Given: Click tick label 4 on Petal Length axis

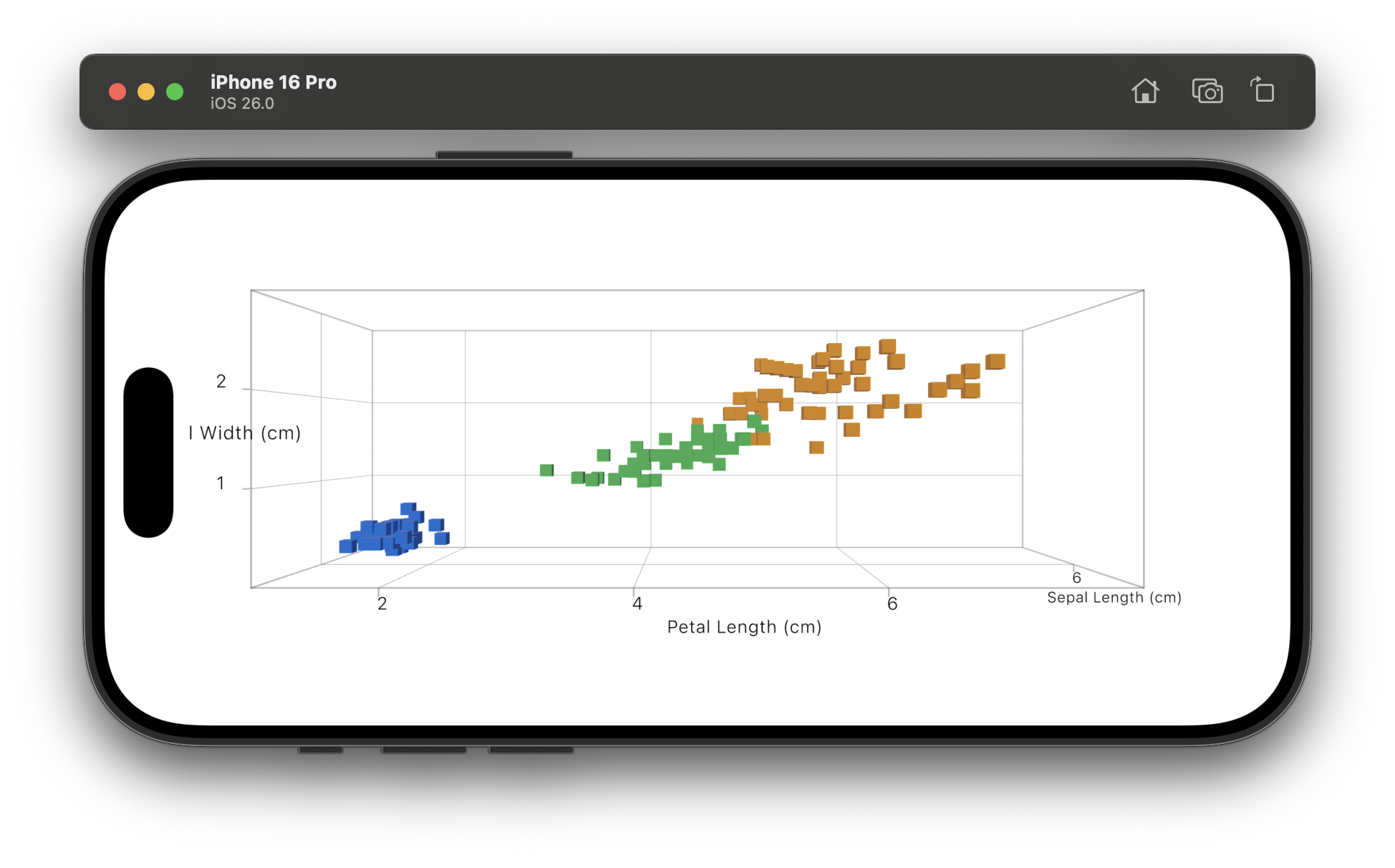Looking at the screenshot, I should tap(637, 604).
